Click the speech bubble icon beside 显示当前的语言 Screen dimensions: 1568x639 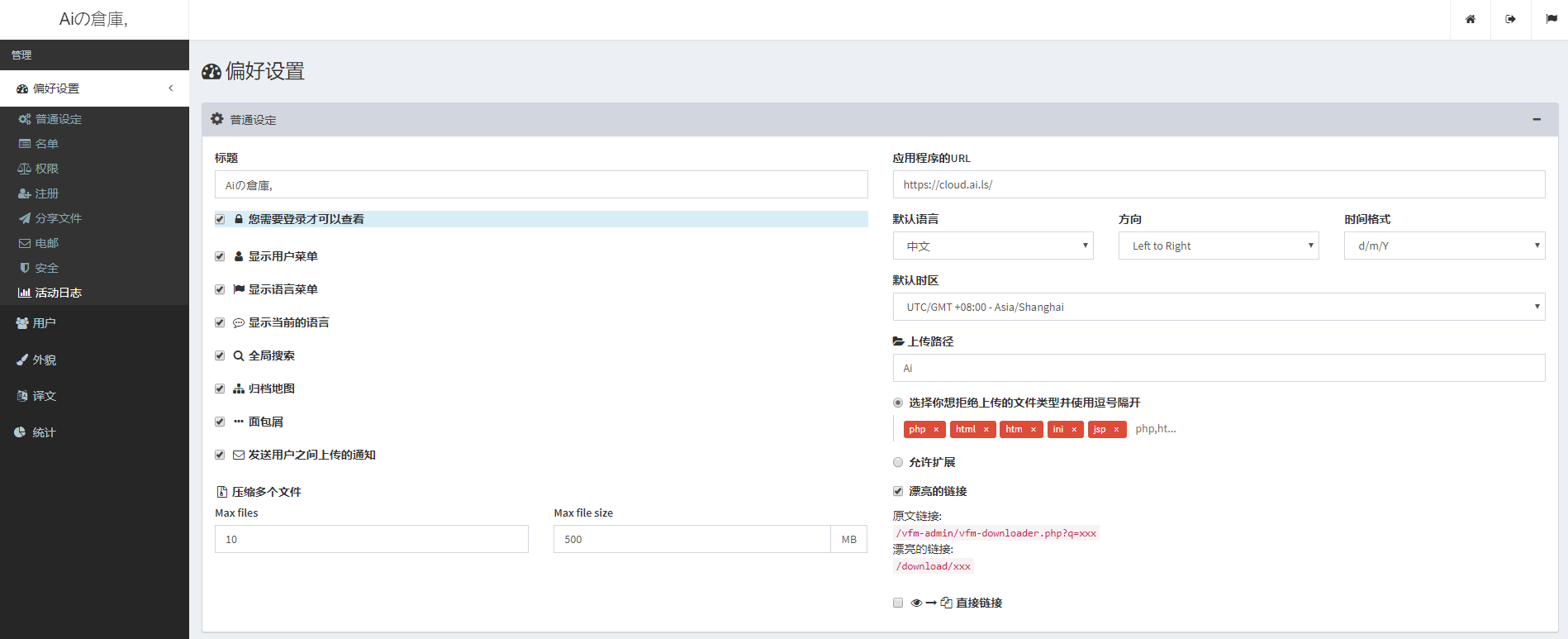click(x=239, y=322)
